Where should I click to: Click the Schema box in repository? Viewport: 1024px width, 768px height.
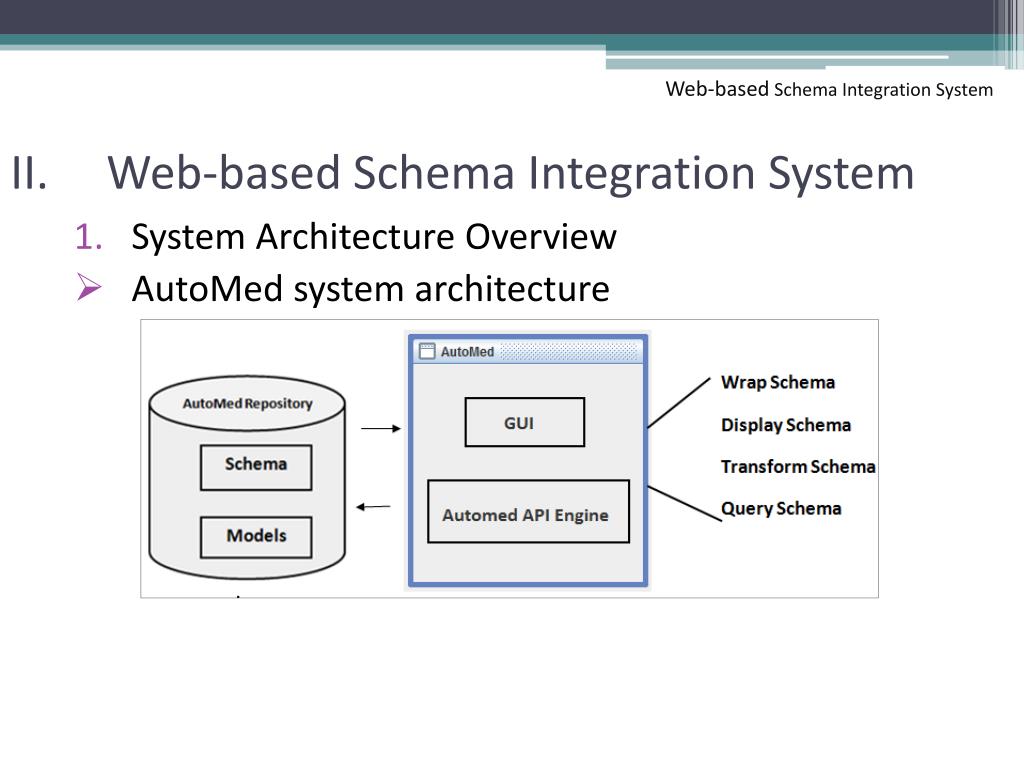(256, 468)
